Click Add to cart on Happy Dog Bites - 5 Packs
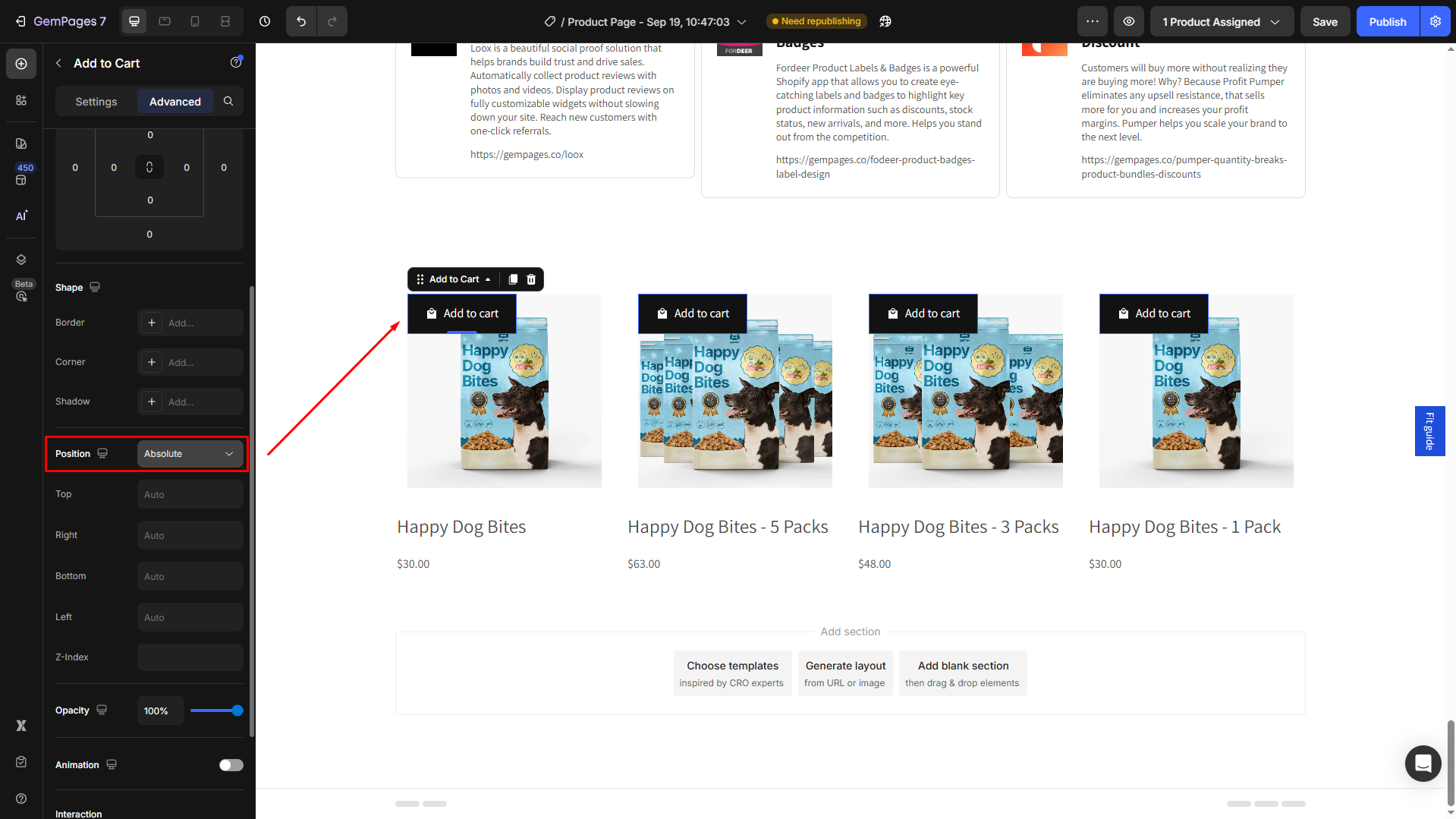This screenshot has width=1456, height=819. point(693,313)
